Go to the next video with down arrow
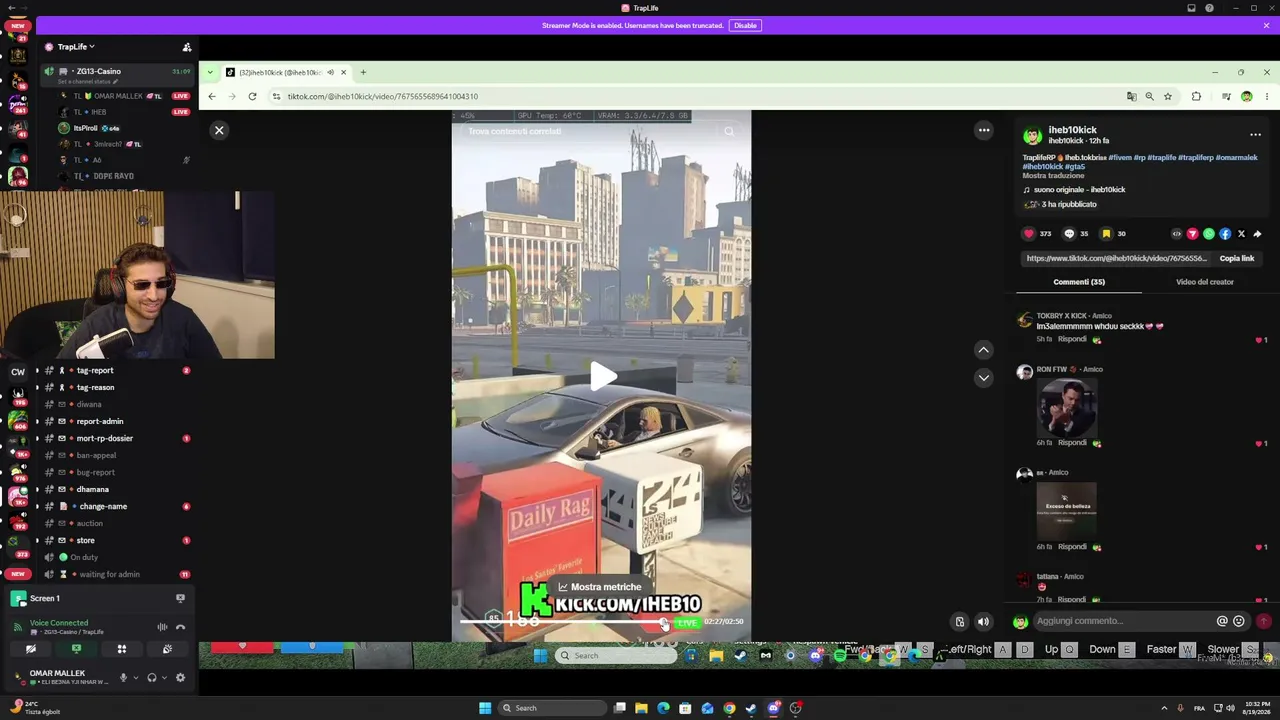Image resolution: width=1280 pixels, height=720 pixels. coord(984,377)
